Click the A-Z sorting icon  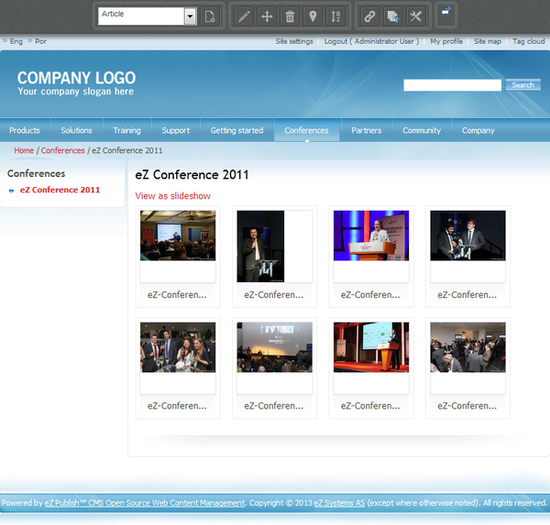(x=336, y=16)
